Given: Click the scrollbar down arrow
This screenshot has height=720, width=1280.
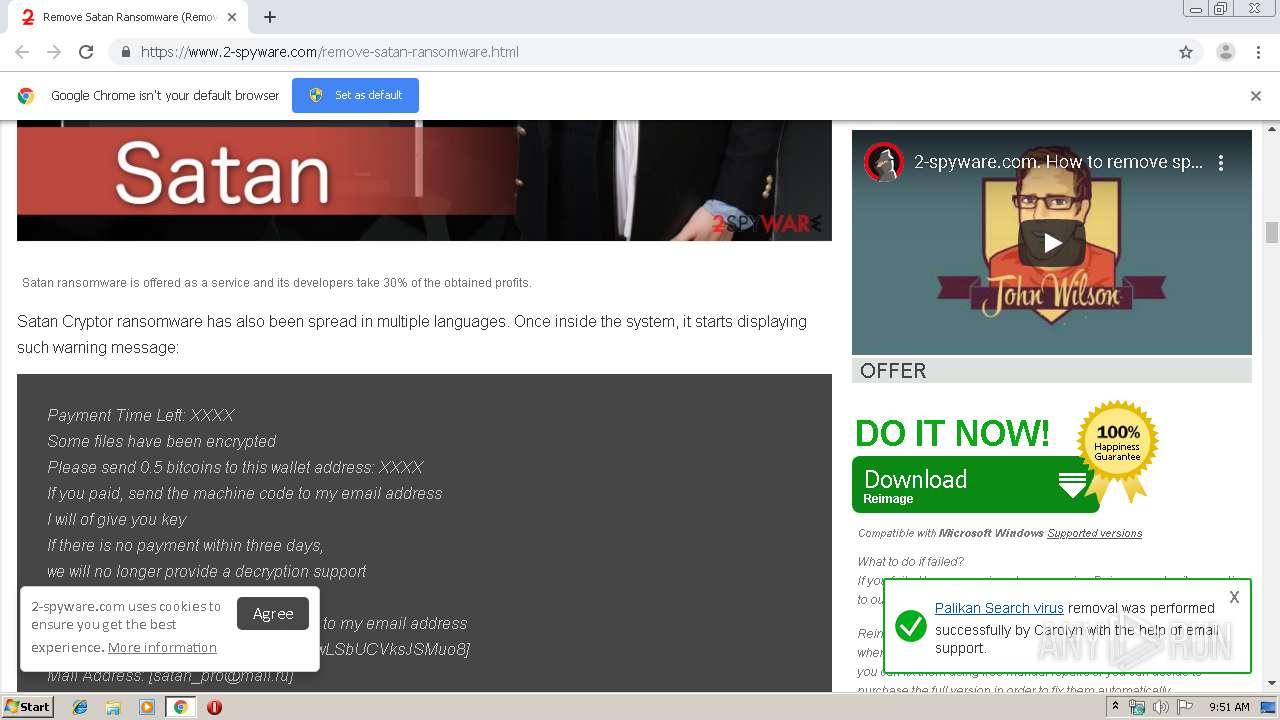Looking at the screenshot, I should [1272, 683].
